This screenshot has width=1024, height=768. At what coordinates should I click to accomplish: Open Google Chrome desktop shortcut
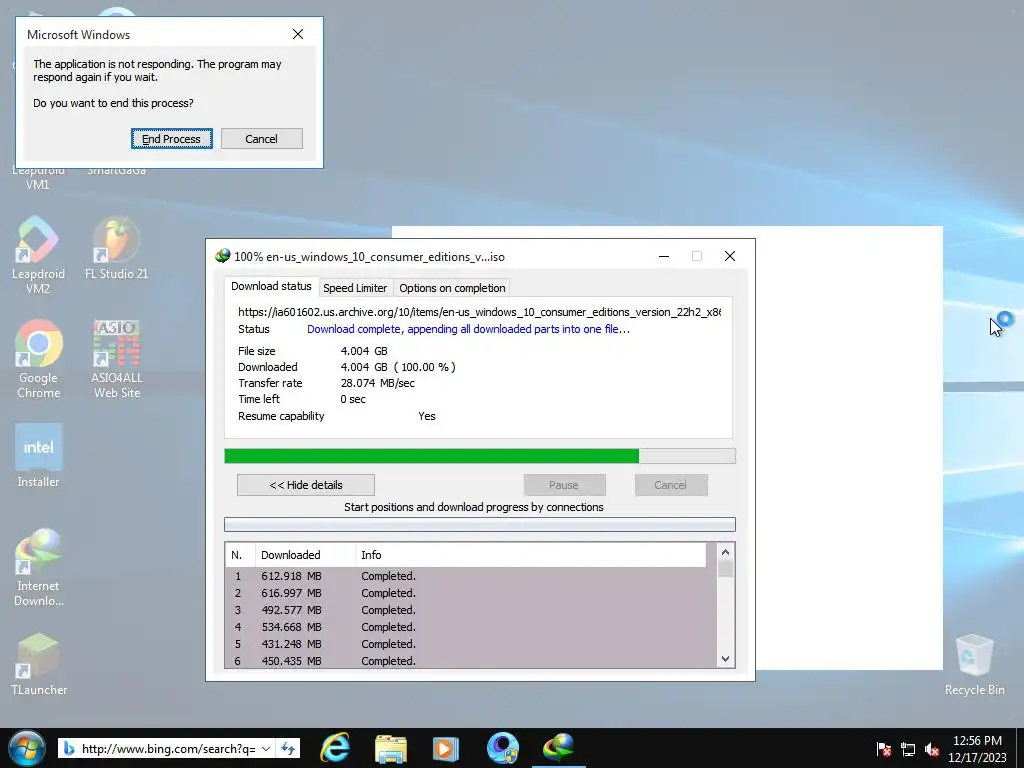pyautogui.click(x=39, y=359)
